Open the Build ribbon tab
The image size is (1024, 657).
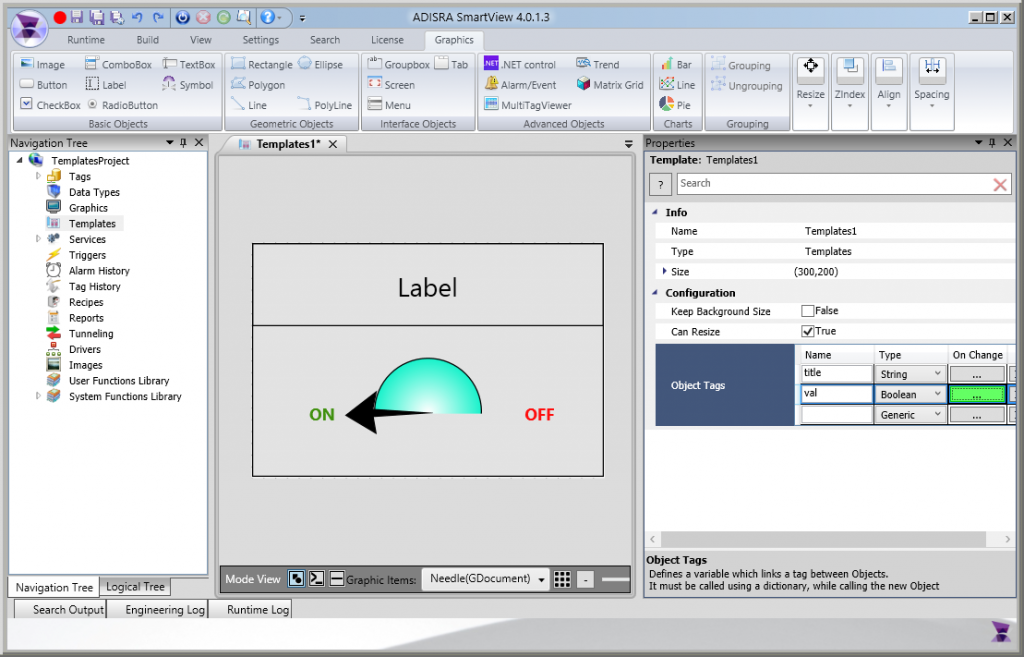(x=148, y=40)
